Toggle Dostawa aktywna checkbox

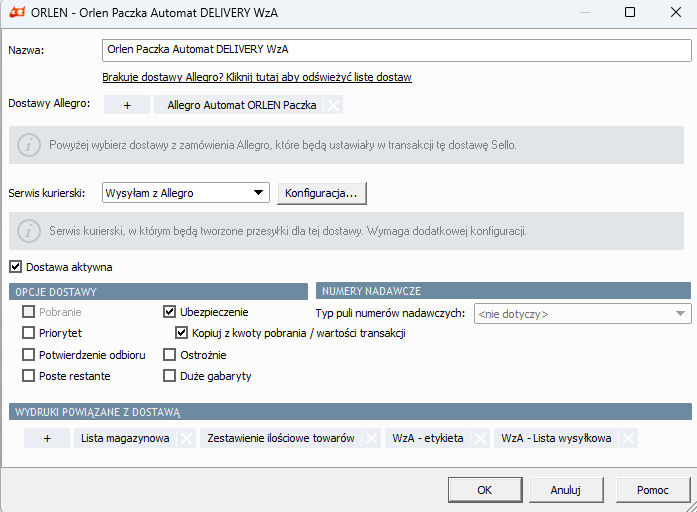pyautogui.click(x=16, y=267)
